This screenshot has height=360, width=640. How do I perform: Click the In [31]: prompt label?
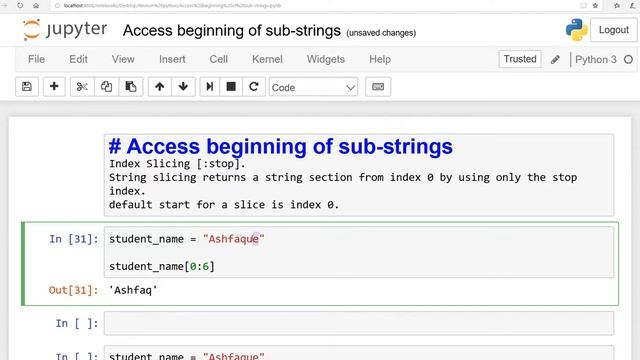click(x=74, y=239)
